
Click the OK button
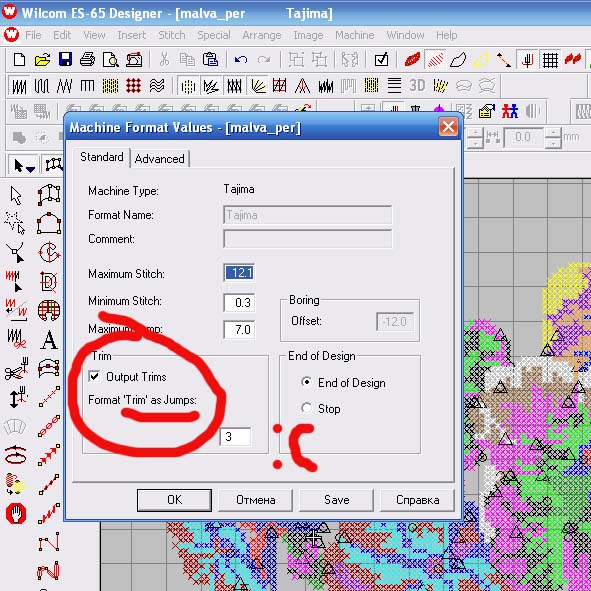pos(174,500)
